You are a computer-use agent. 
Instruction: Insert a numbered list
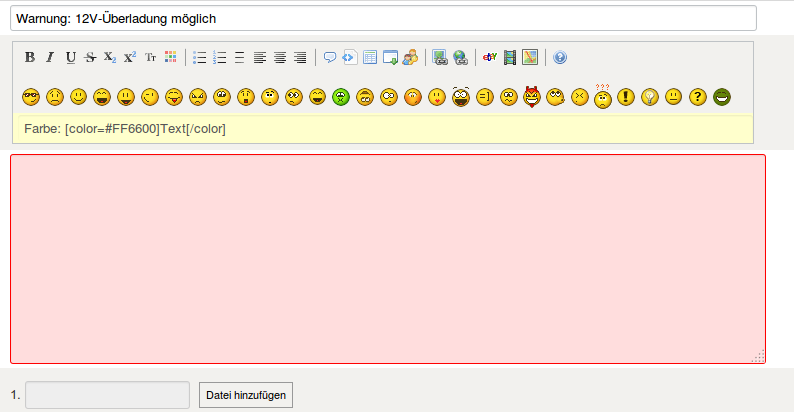[x=220, y=58]
